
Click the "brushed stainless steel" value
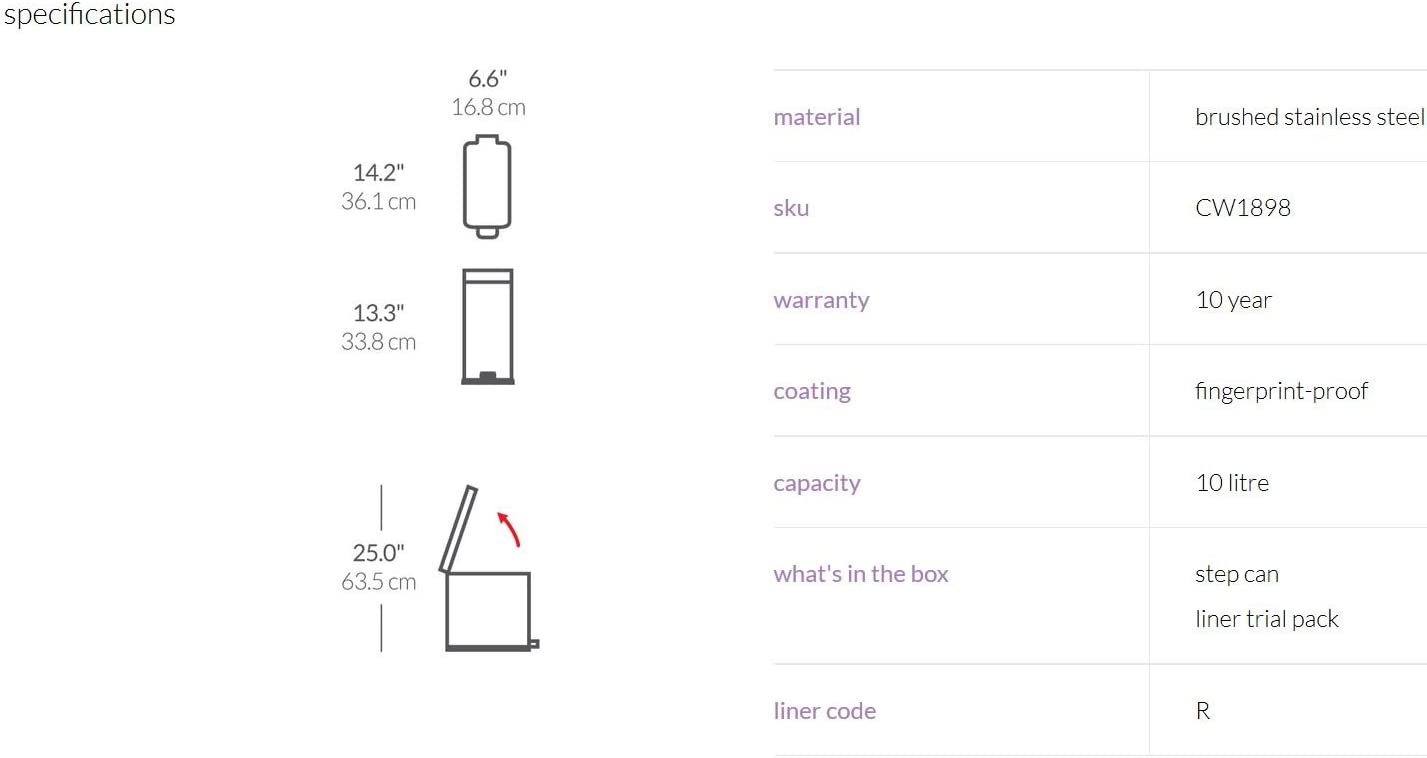tap(1310, 117)
